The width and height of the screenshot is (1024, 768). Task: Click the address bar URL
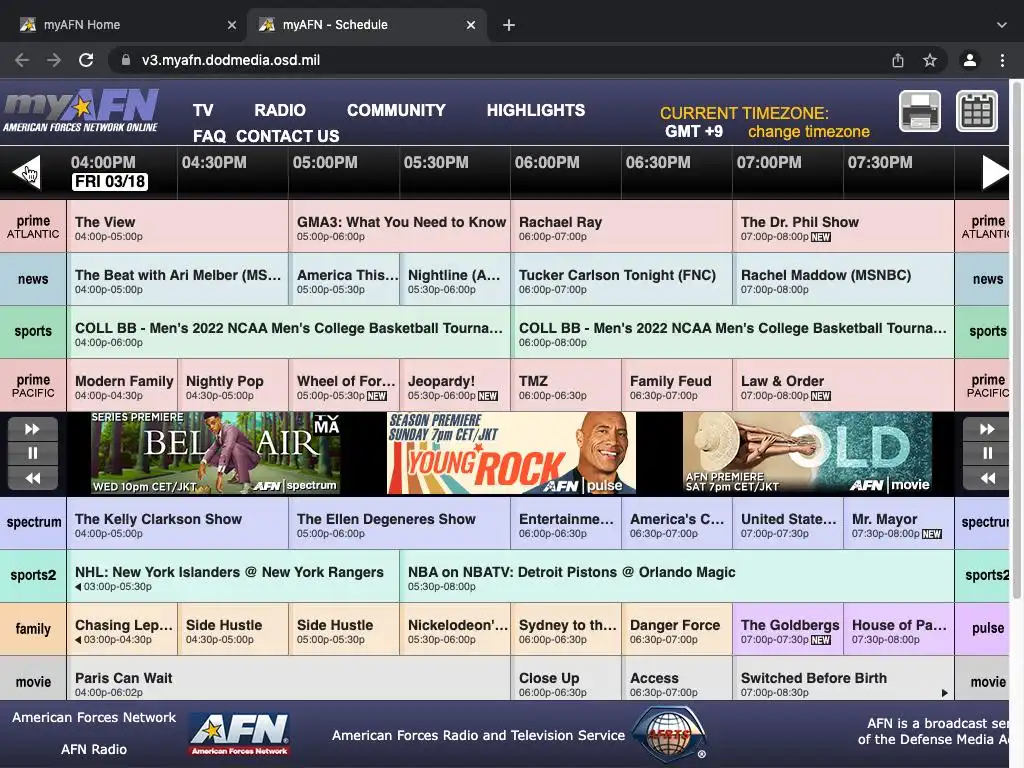point(231,60)
